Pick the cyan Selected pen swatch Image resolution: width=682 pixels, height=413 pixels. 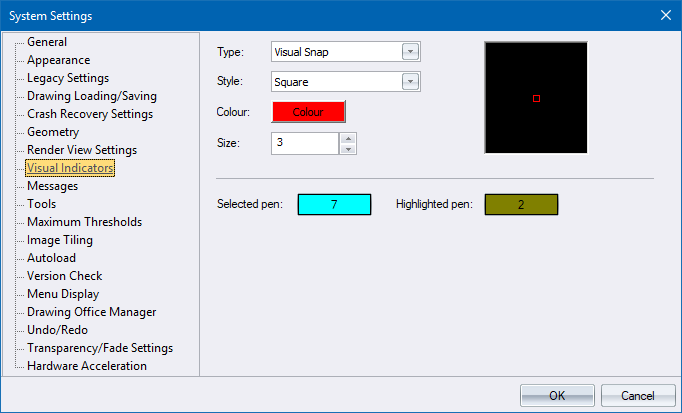(334, 204)
